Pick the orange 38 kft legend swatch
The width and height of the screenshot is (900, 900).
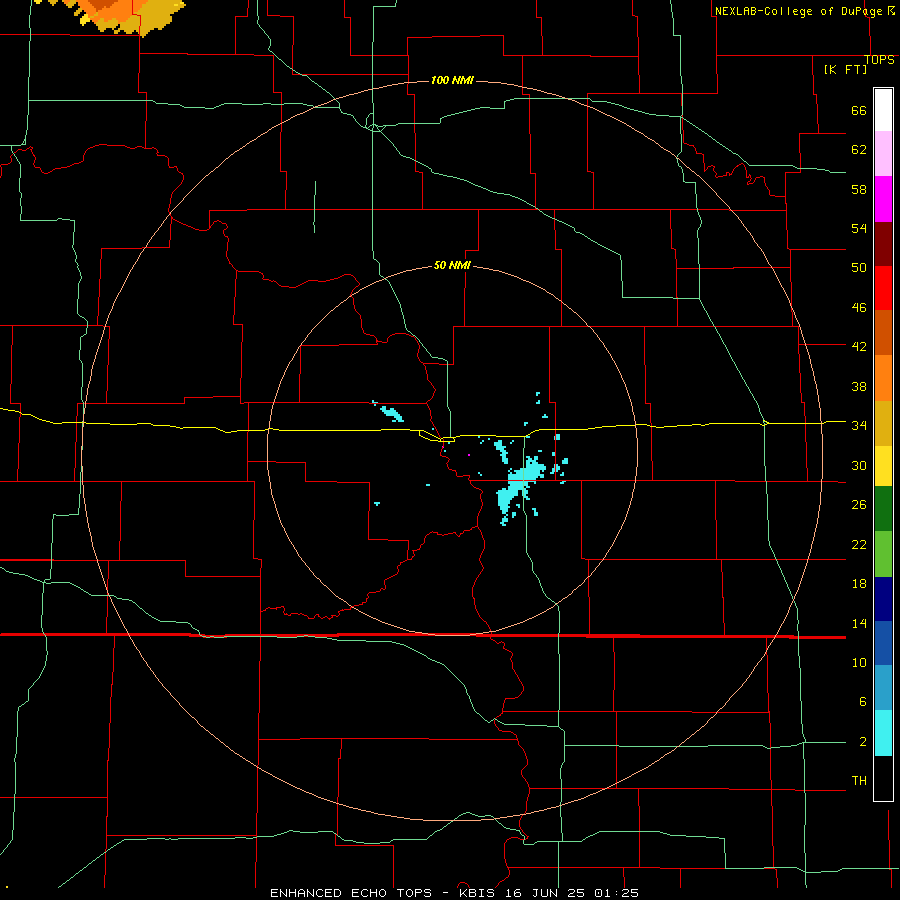point(883,378)
